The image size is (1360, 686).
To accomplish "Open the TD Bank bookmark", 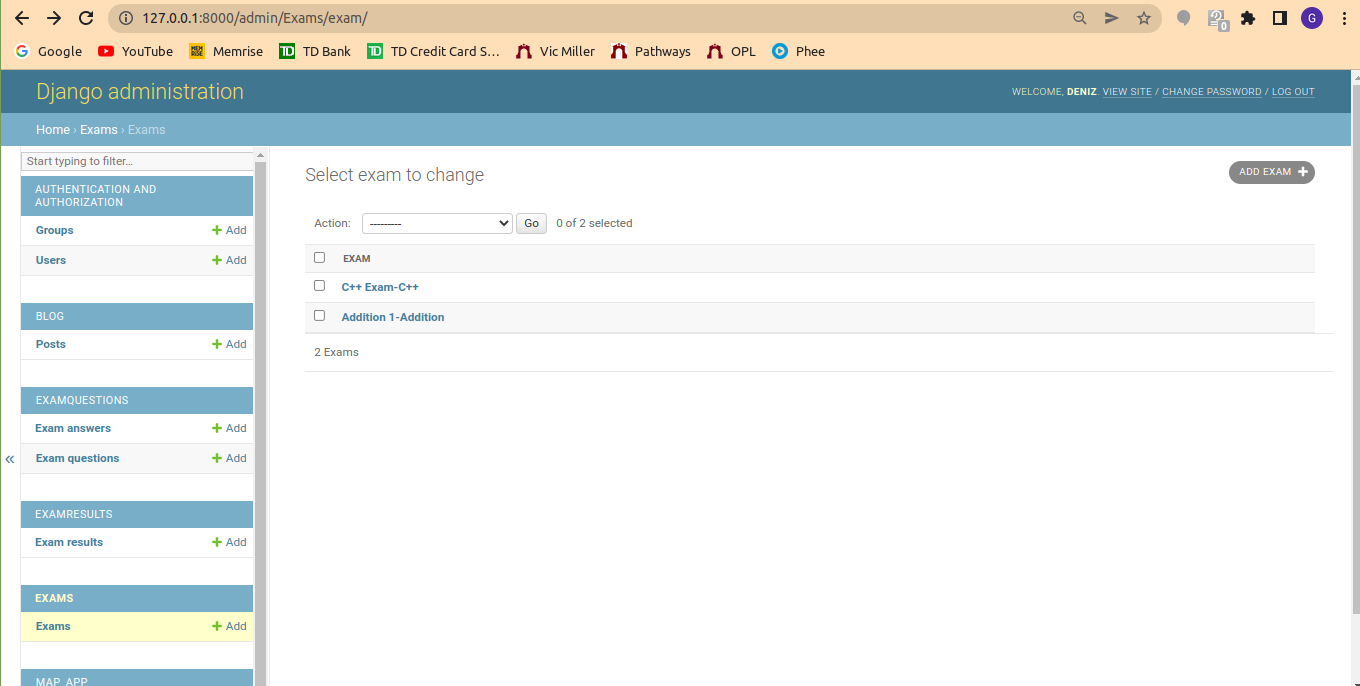I will [x=315, y=51].
